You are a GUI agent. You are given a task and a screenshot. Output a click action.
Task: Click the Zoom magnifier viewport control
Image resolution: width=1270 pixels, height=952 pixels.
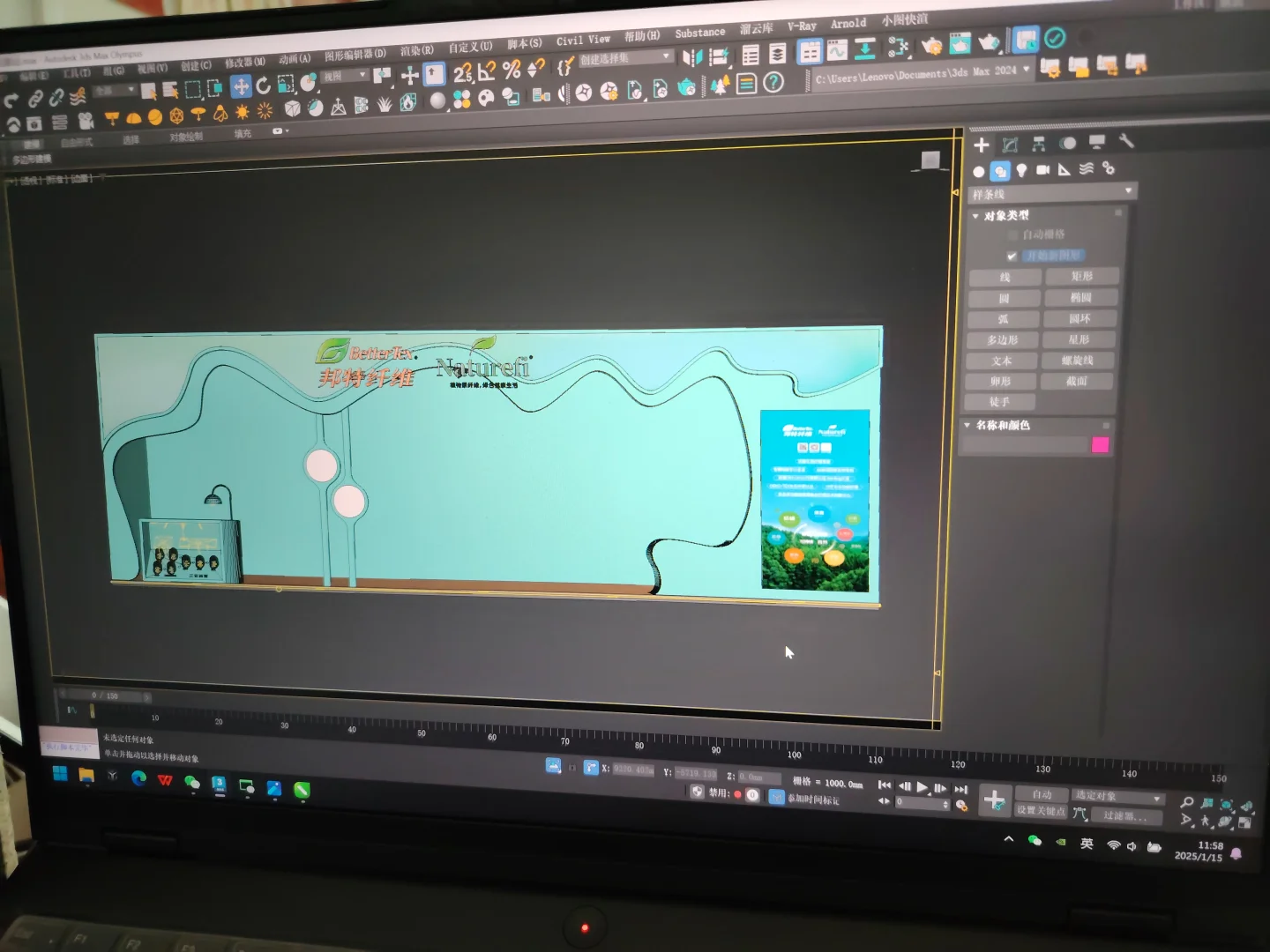1187,802
